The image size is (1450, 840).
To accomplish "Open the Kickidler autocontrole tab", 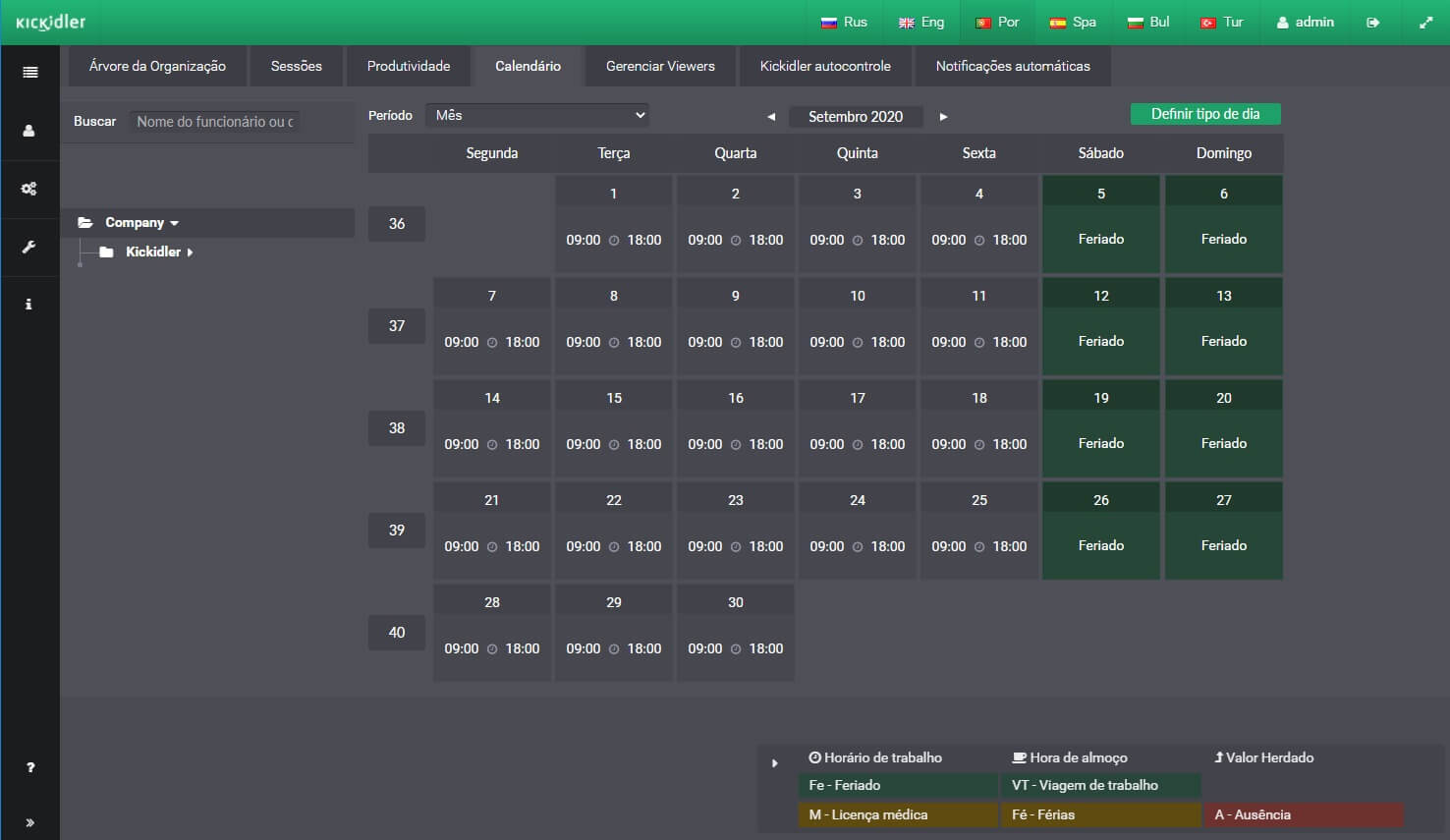I will (825, 66).
